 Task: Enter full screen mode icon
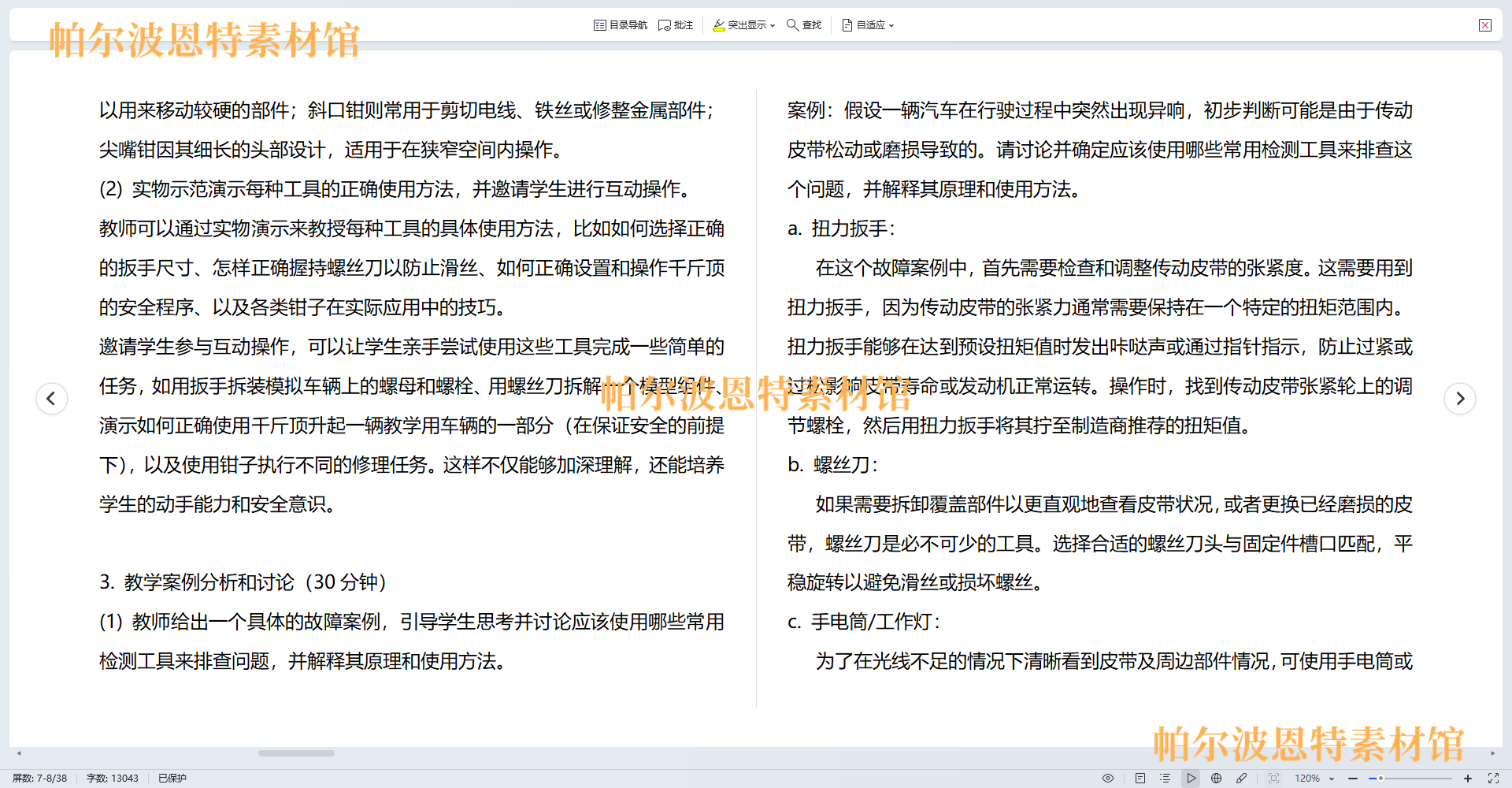[1493, 778]
